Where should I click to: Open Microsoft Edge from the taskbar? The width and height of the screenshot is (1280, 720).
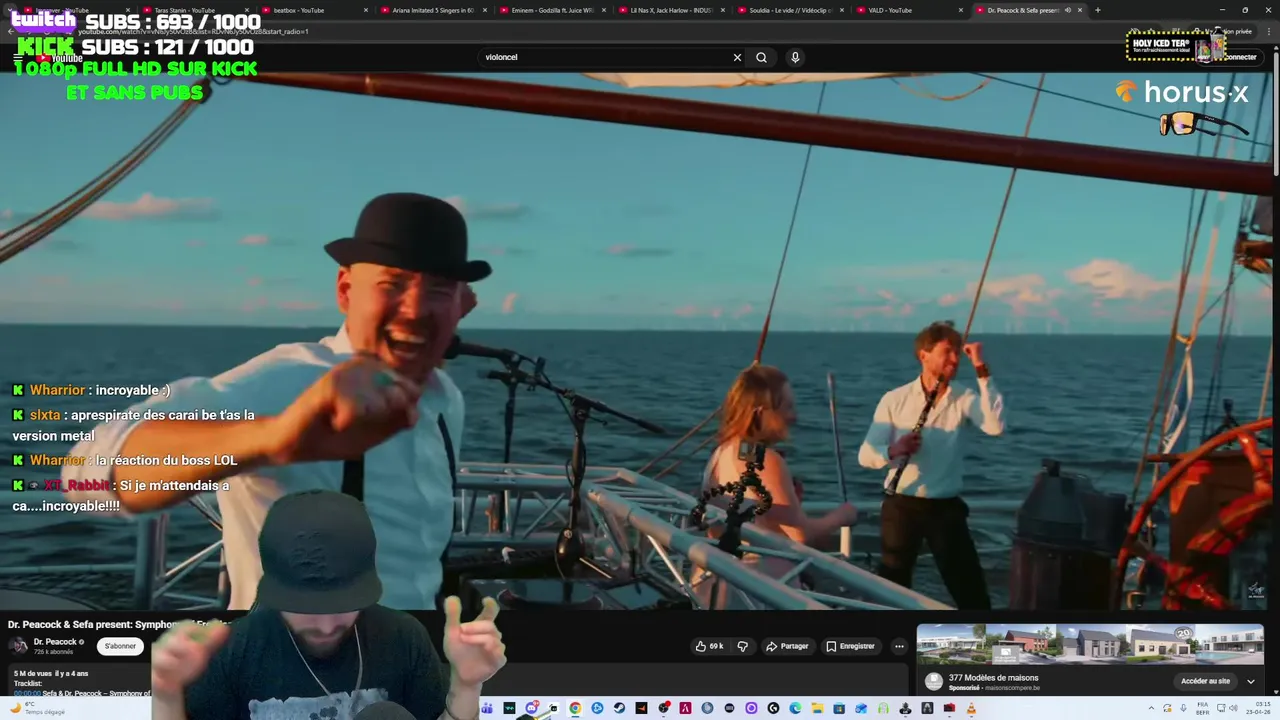pyautogui.click(x=795, y=708)
